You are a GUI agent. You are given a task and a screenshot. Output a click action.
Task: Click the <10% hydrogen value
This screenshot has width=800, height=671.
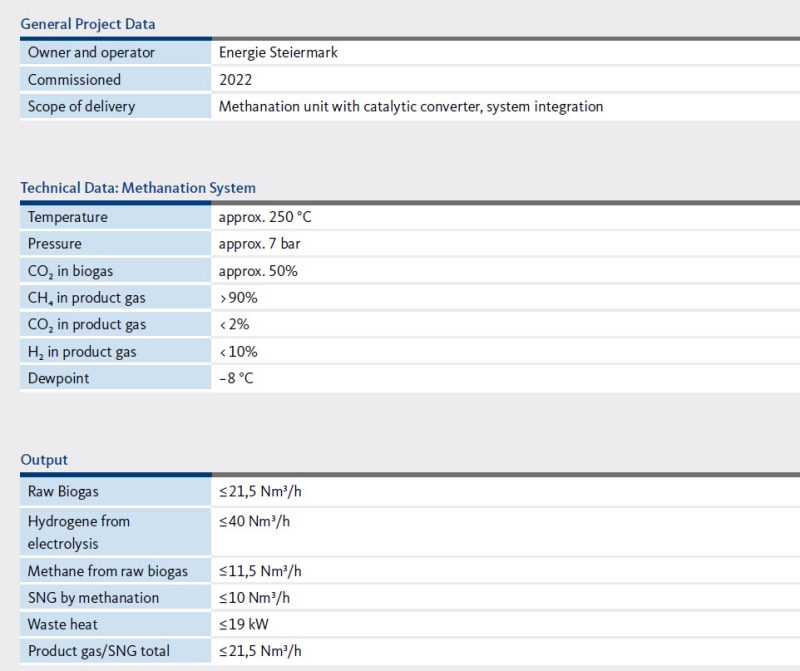pyautogui.click(x=238, y=352)
